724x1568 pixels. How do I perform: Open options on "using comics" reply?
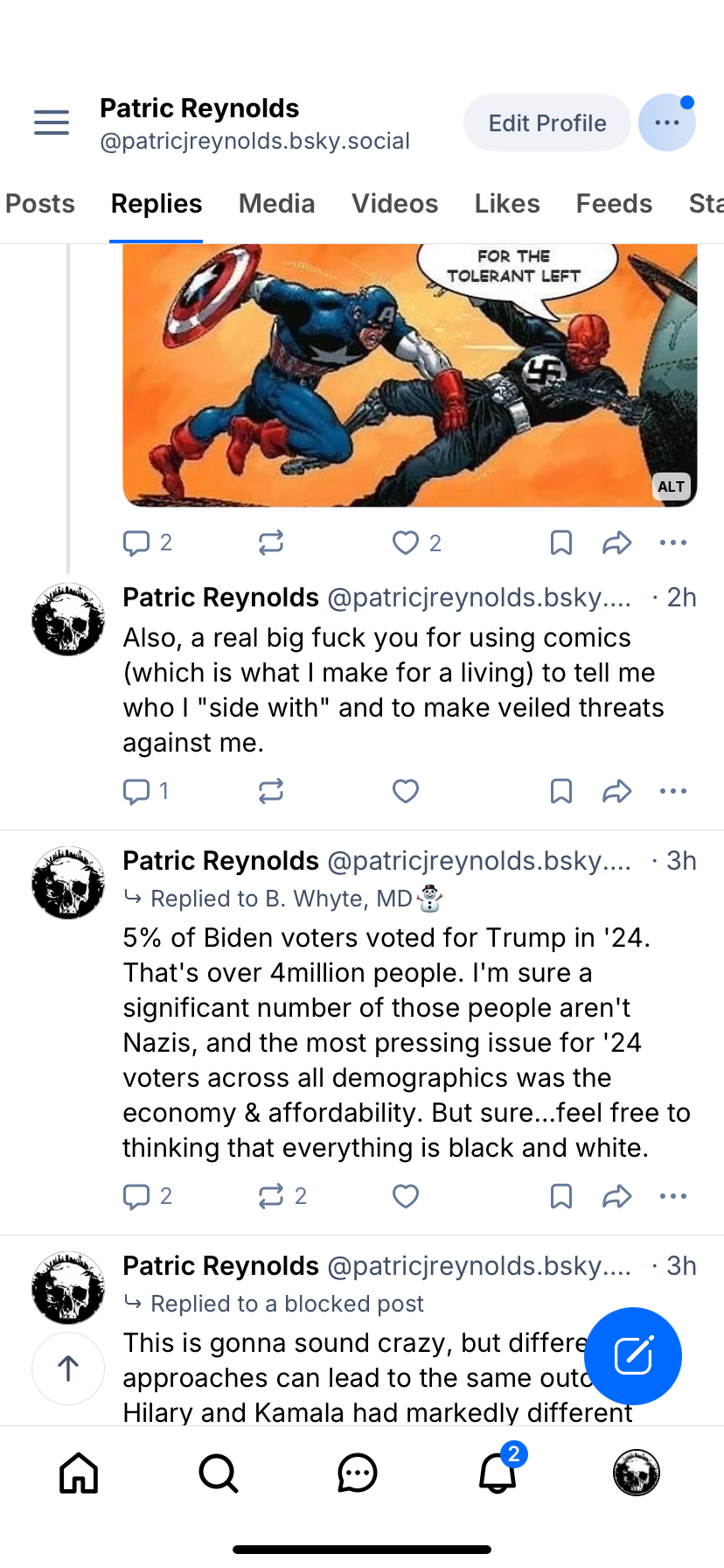(x=673, y=792)
